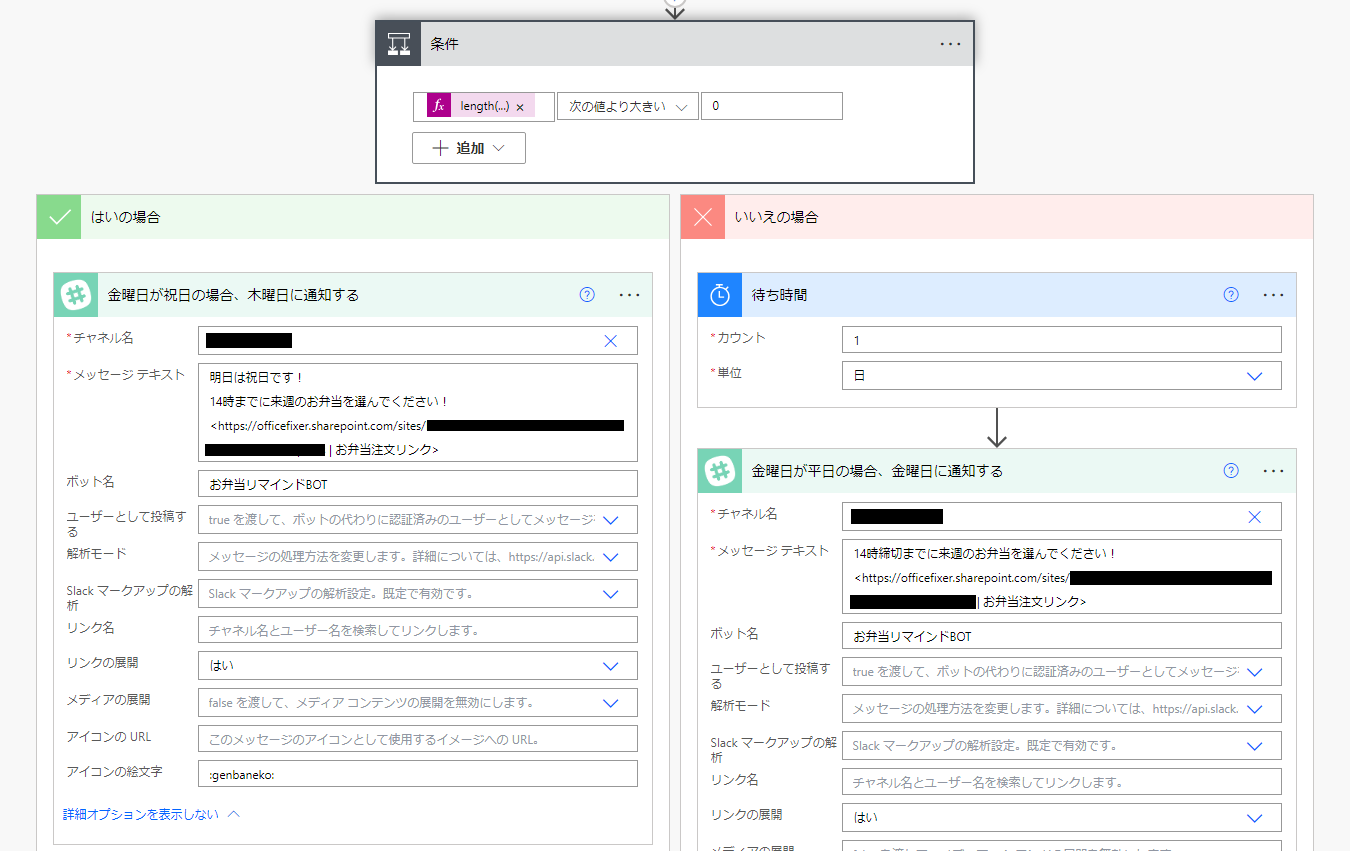Open the ellipsis menu on the 条件 card
The width and height of the screenshot is (1350, 851).
click(950, 43)
